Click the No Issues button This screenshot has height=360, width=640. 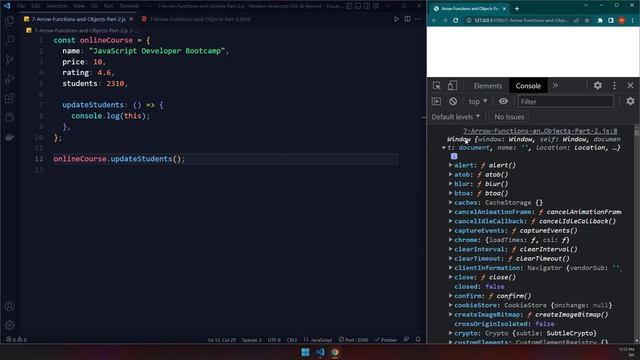(509, 117)
